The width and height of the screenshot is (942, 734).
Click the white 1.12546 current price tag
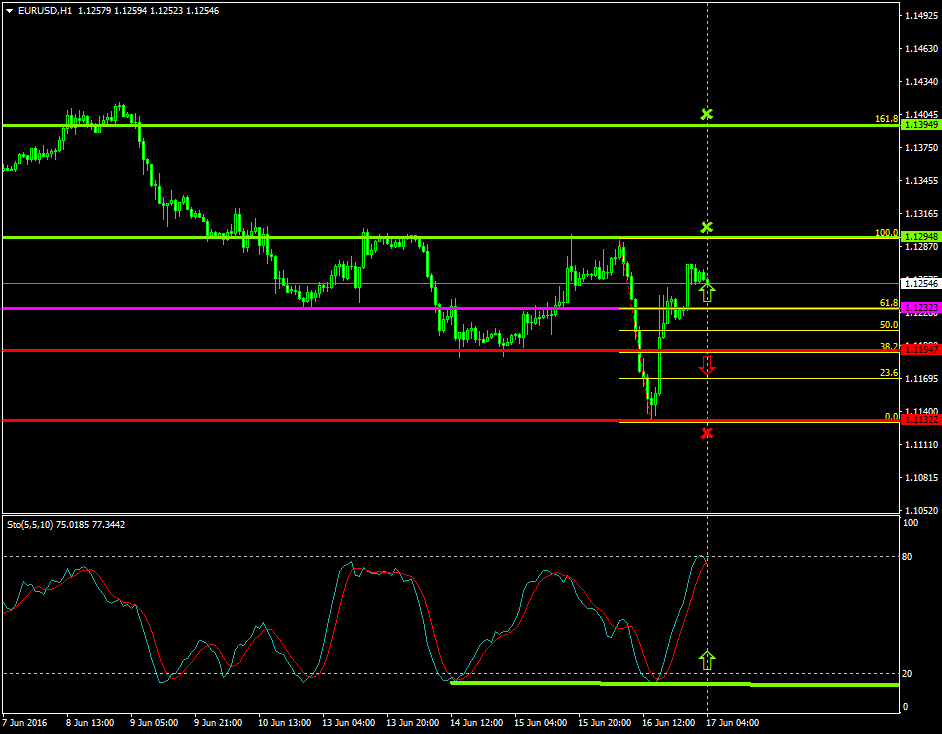(x=921, y=283)
